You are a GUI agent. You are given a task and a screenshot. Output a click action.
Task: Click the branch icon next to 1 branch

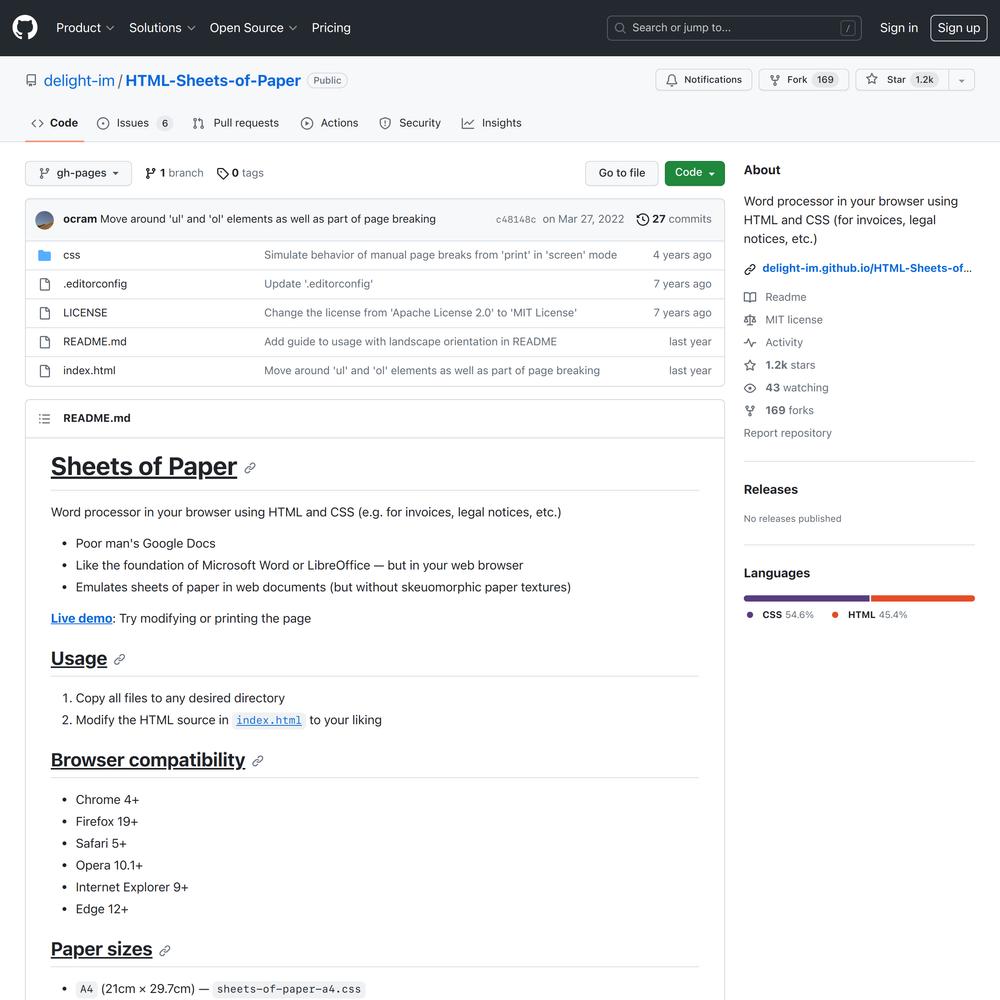pyautogui.click(x=150, y=173)
